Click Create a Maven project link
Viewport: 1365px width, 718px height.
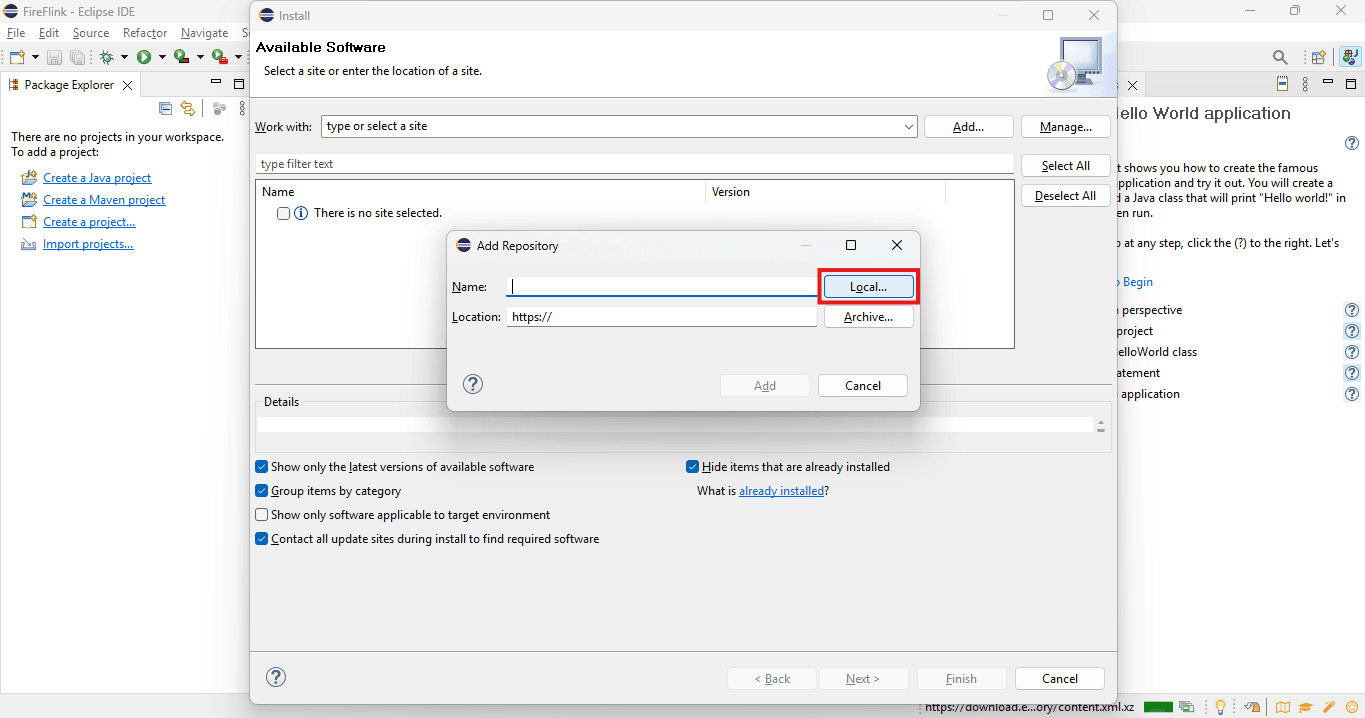point(104,200)
